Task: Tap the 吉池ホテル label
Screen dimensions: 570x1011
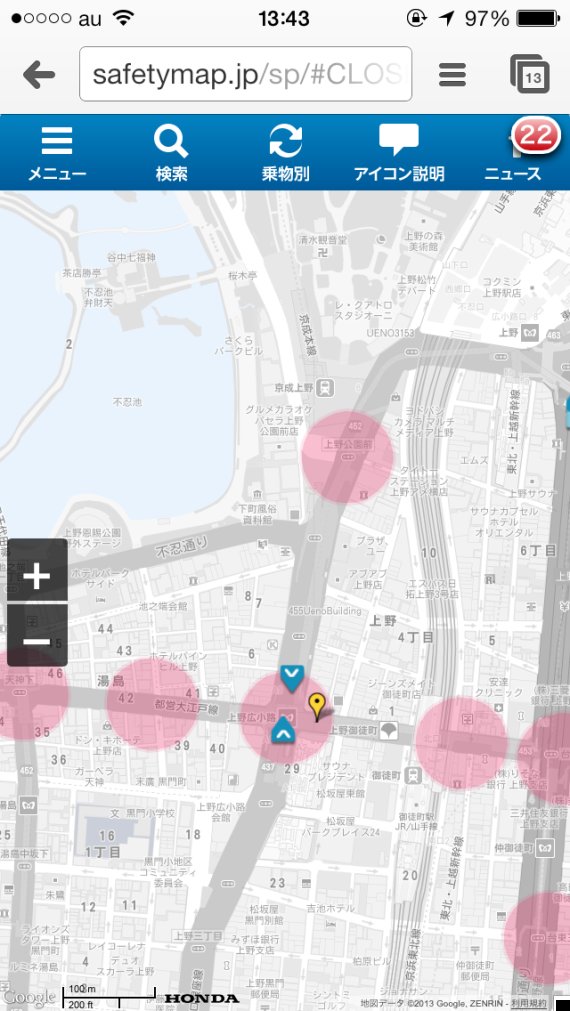Action: click(330, 907)
